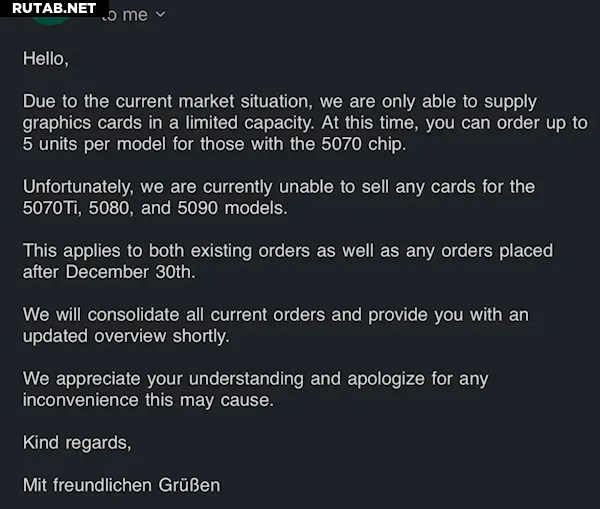Click the "Mit freundlichen Grüßen" sign-off

click(x=121, y=485)
